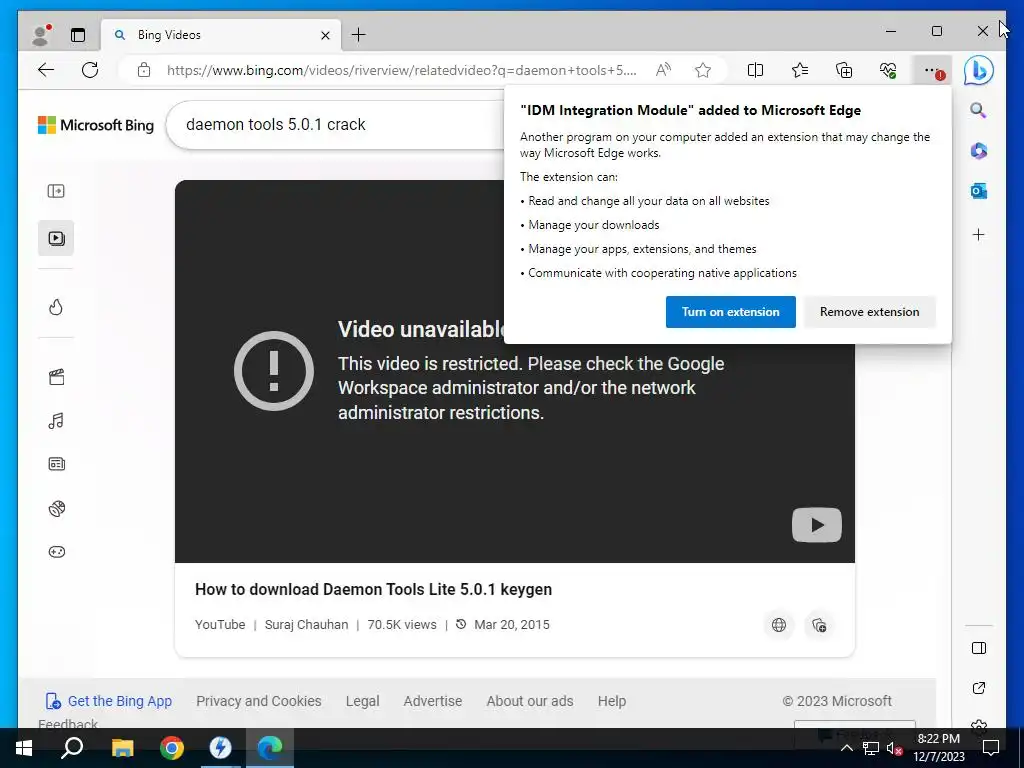The image size is (1024, 768).
Task: Open Help footer link
Action: tap(611, 701)
